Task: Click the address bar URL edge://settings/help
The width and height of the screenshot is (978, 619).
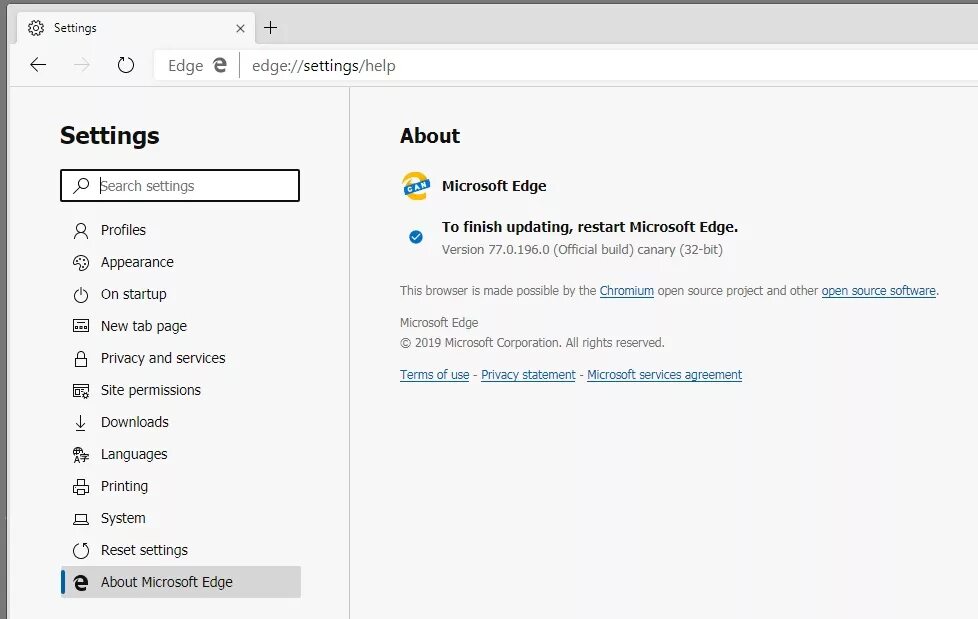Action: click(324, 66)
